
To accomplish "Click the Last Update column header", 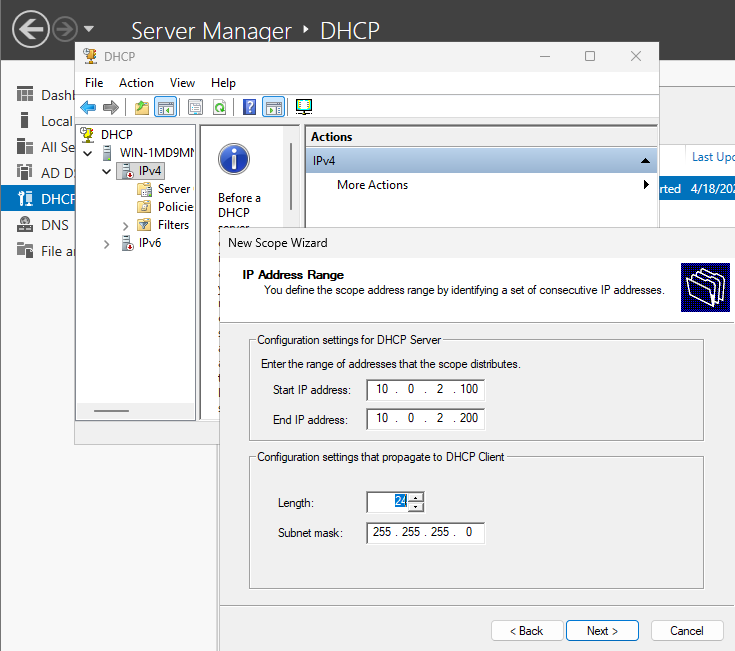I will (711, 157).
